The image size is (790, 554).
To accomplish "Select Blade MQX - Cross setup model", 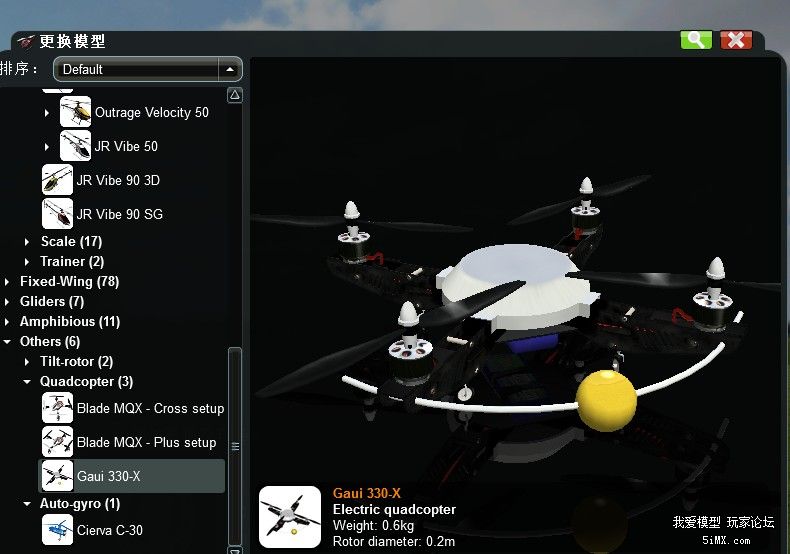I will (151, 408).
